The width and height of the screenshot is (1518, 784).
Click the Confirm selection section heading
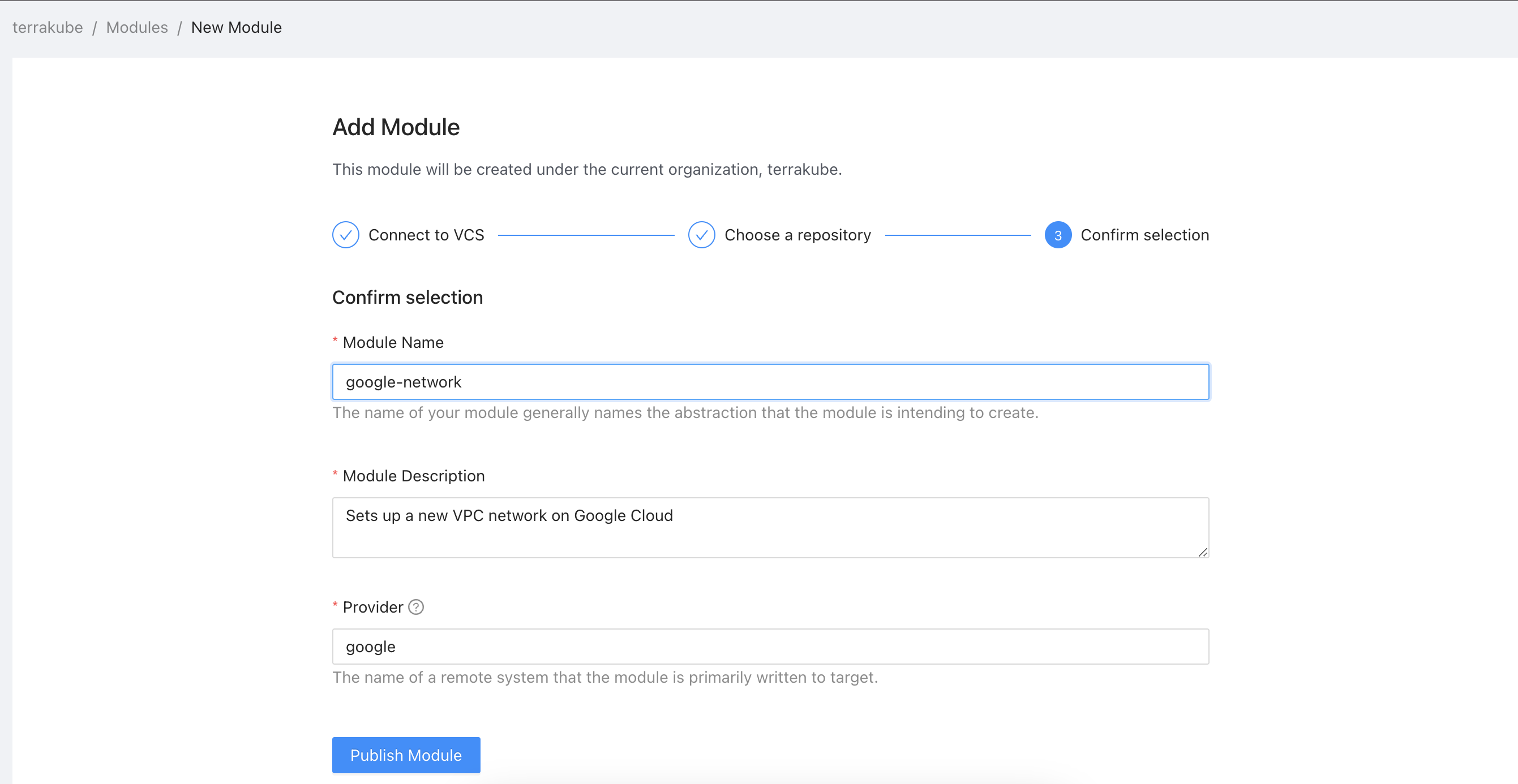(407, 298)
